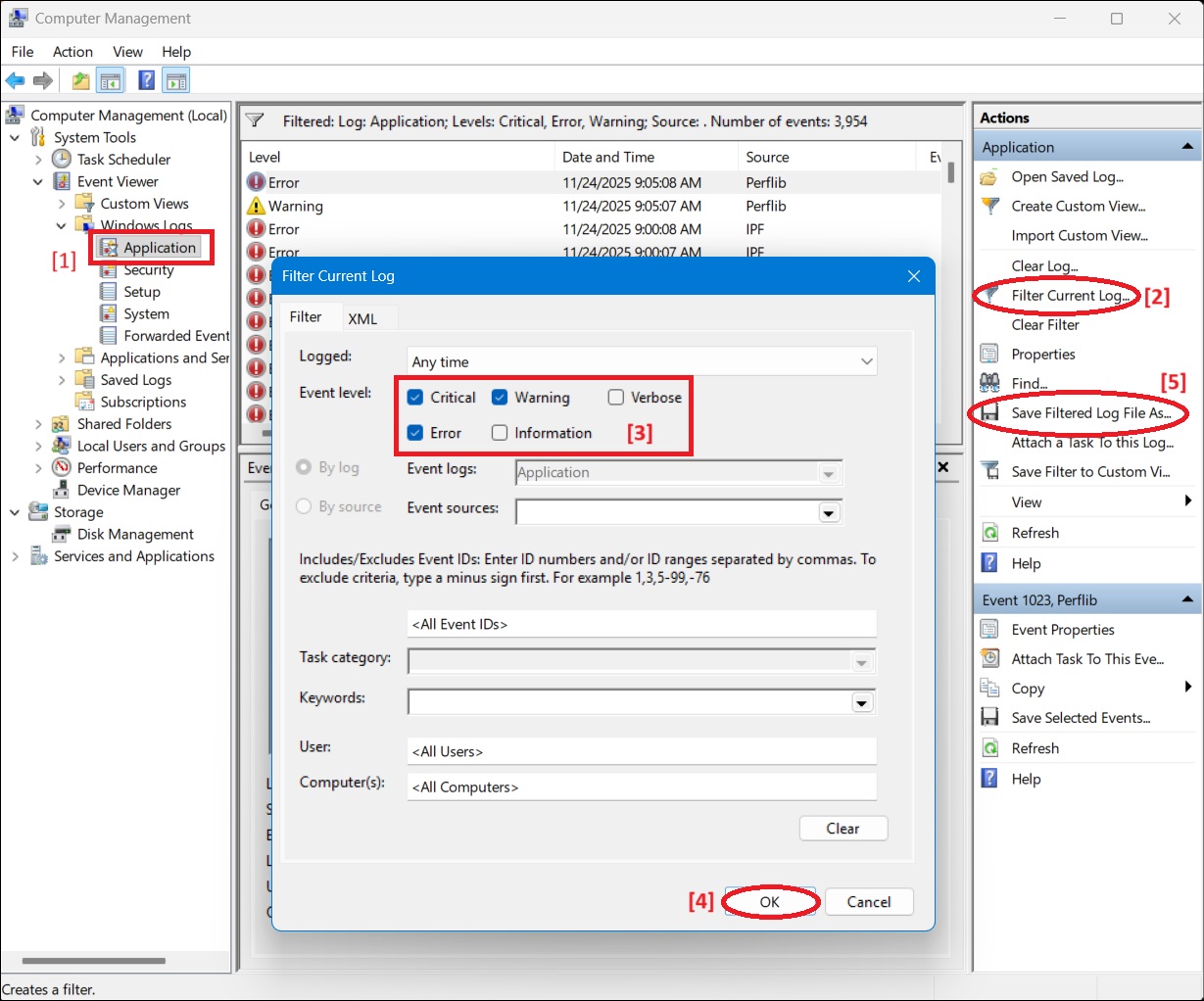Open Task Scheduler icon in tree

click(x=62, y=159)
